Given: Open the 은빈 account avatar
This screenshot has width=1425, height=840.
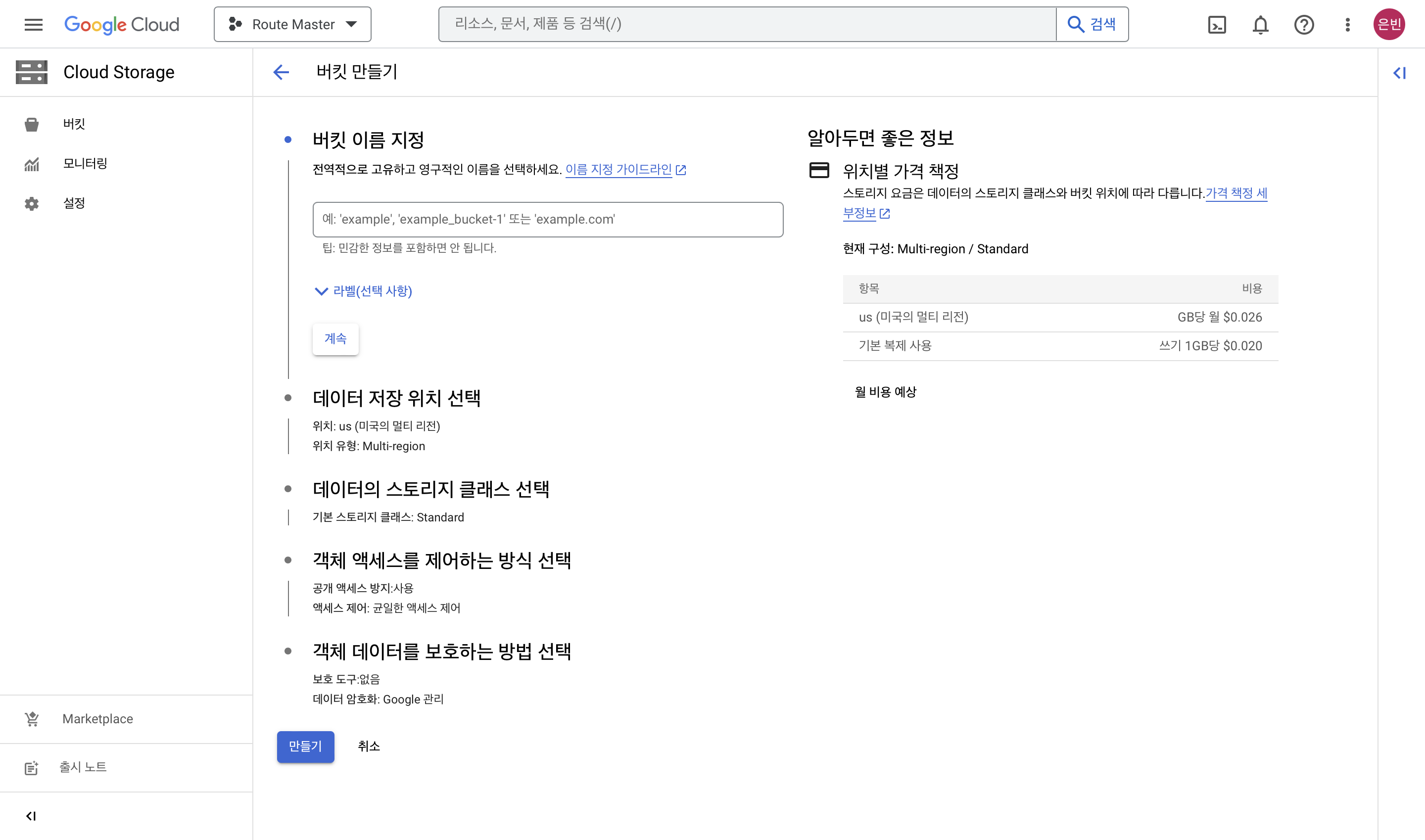Looking at the screenshot, I should tap(1389, 24).
